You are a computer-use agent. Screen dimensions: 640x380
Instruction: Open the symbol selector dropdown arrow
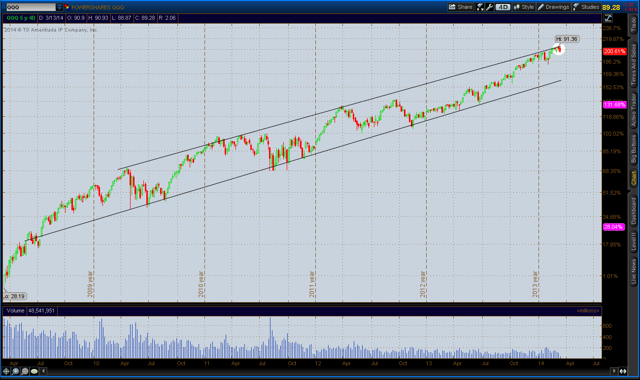[60, 7]
